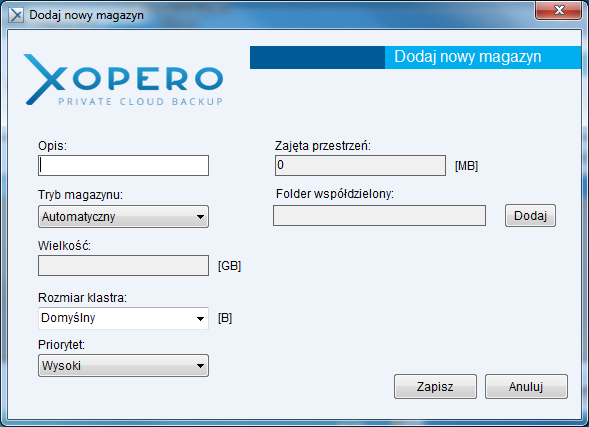The width and height of the screenshot is (589, 427).
Task: Cancel with the Anuluj button
Action: (526, 386)
